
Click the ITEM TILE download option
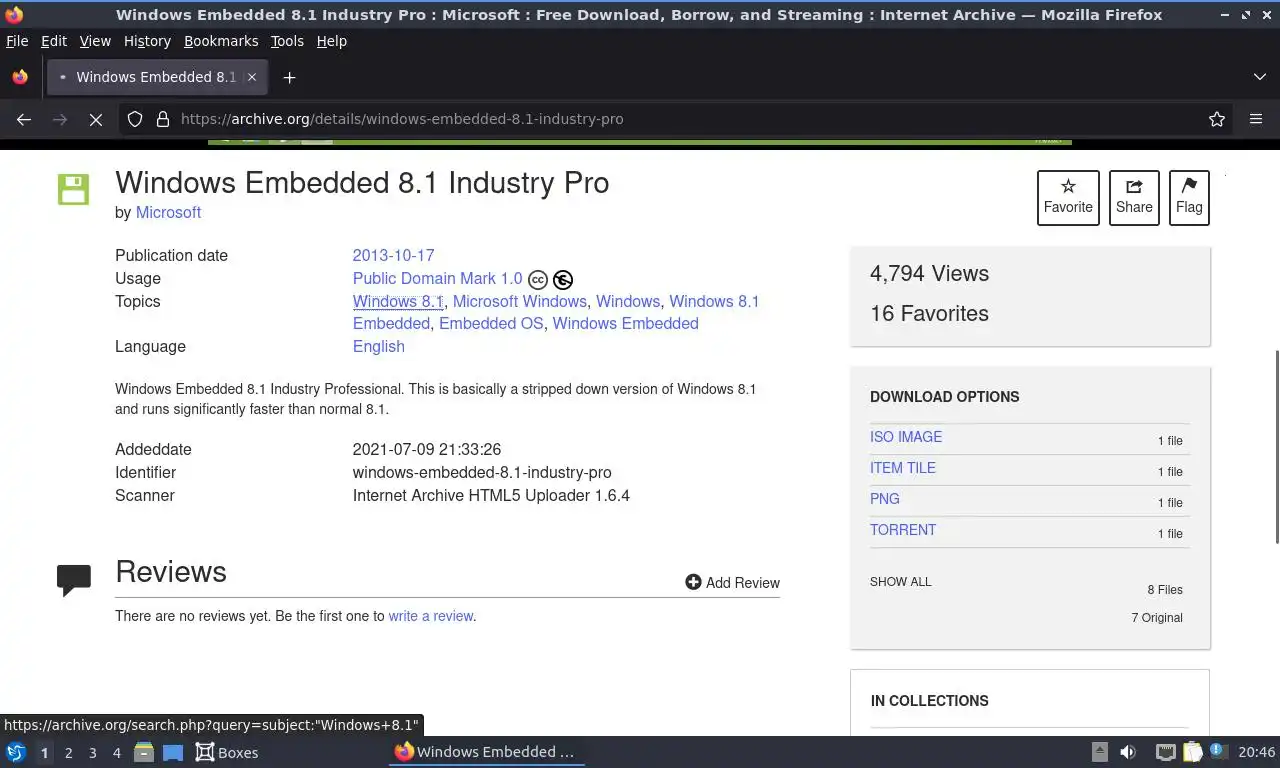click(903, 468)
